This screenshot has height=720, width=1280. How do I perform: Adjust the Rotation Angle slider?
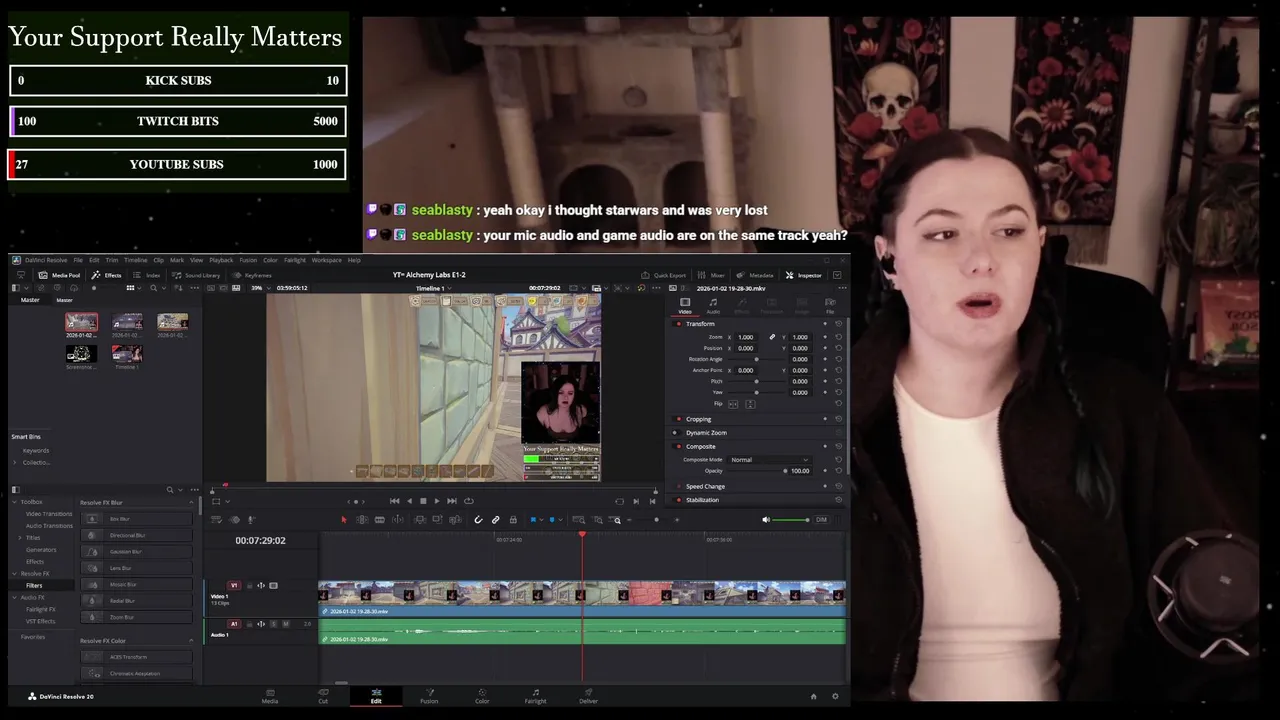756,359
